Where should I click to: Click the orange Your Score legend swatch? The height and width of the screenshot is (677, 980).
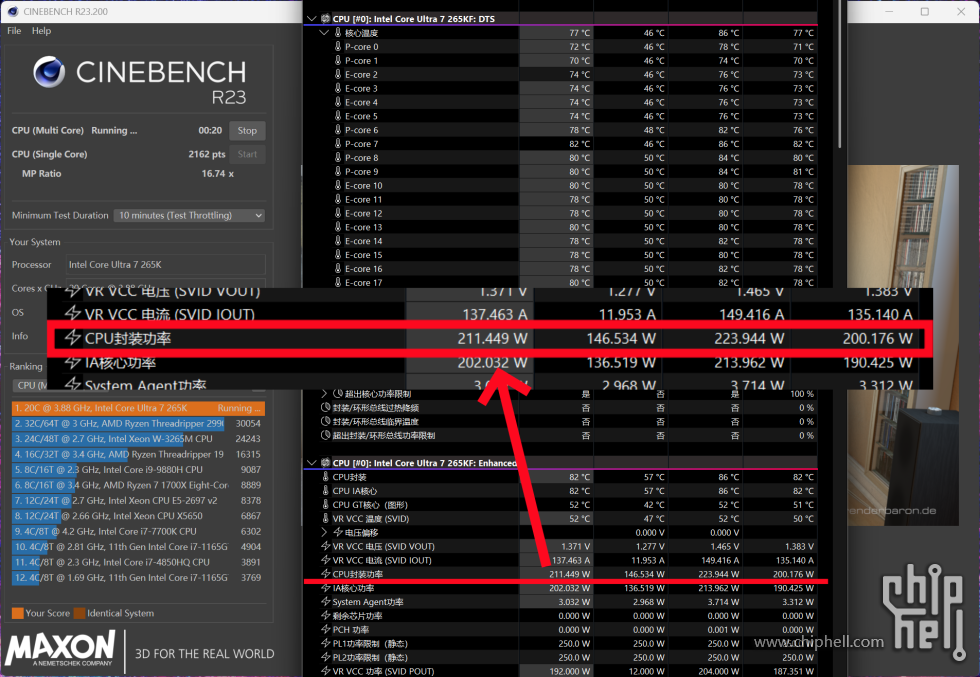point(18,613)
